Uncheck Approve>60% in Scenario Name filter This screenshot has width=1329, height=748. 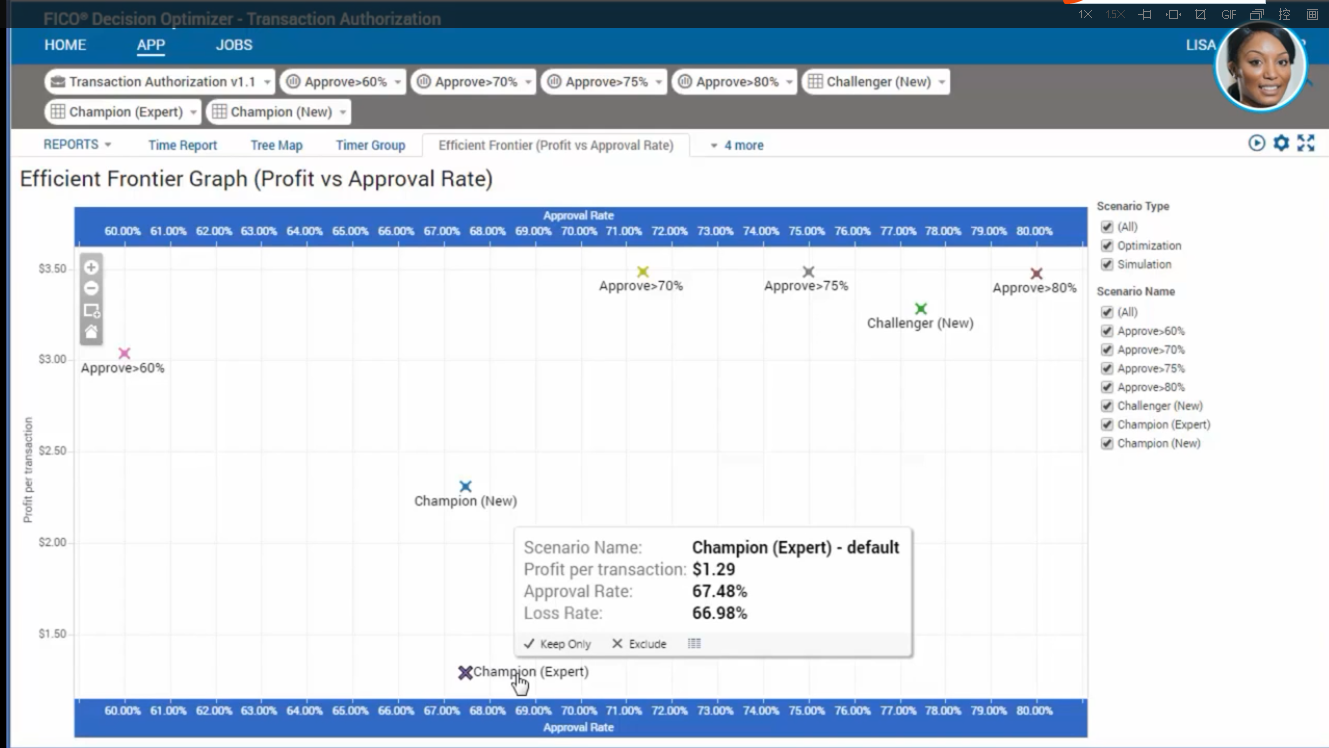(1107, 331)
